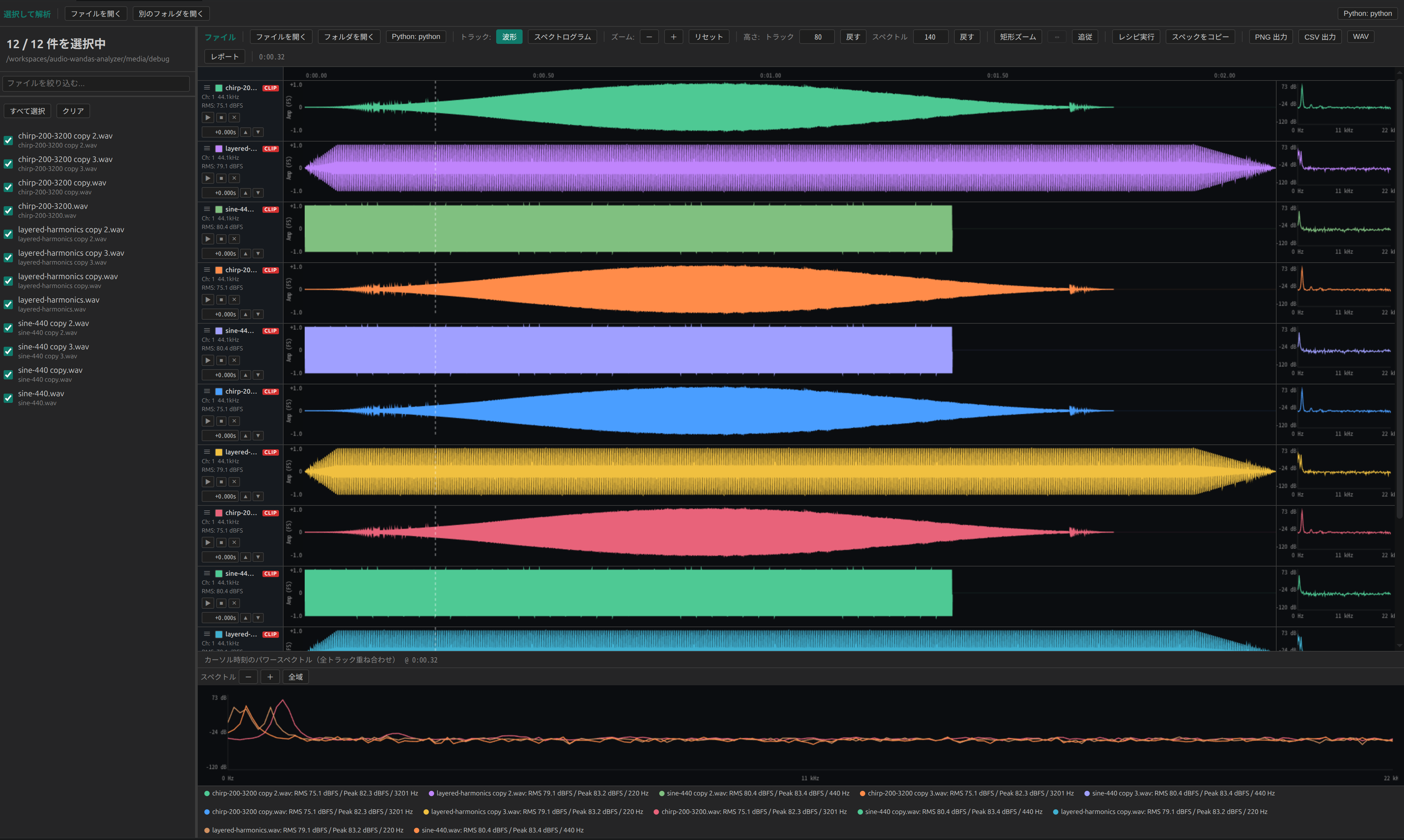
Task: Shrink spectrum with the lower-panel minus button
Action: [x=248, y=677]
